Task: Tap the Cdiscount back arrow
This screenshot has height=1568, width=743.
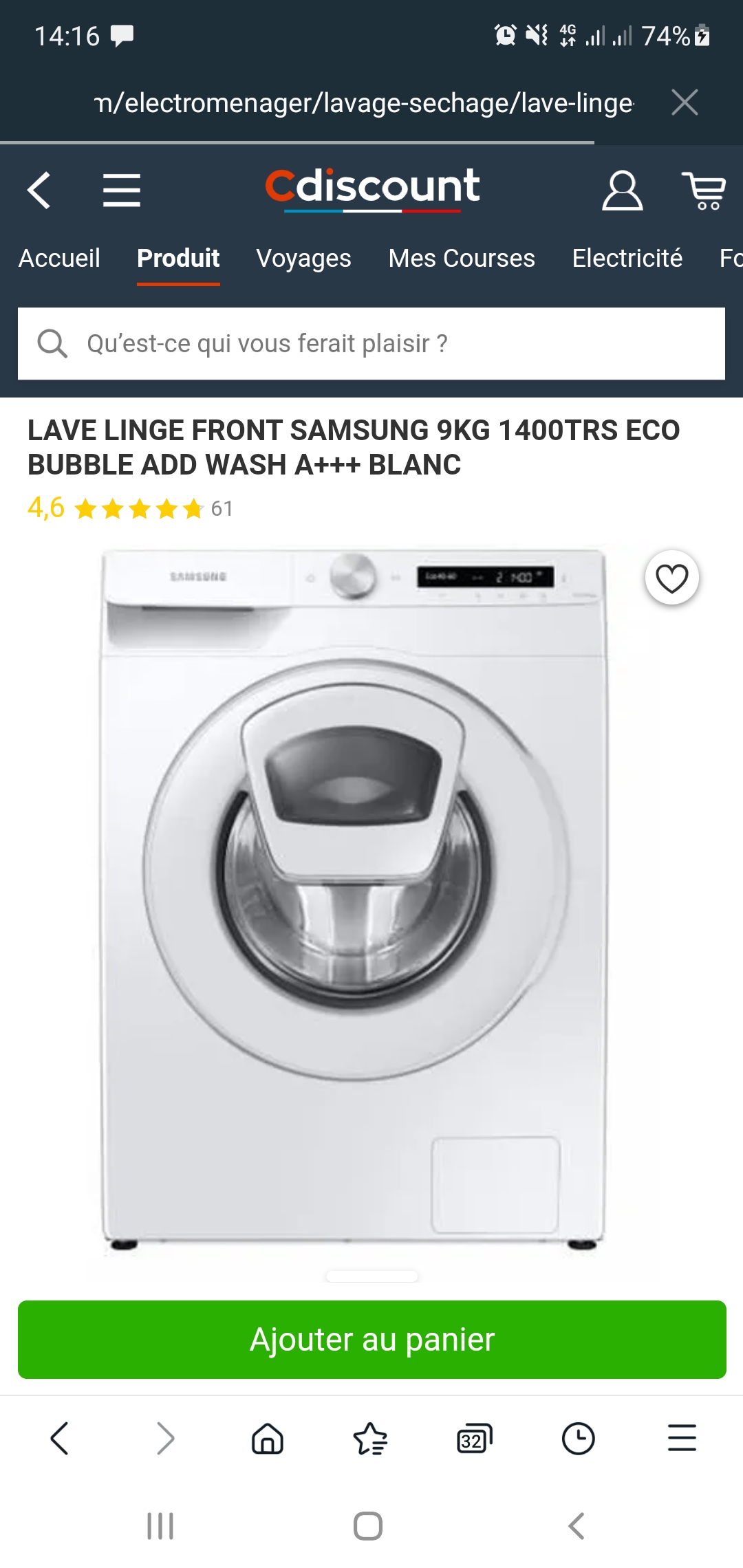Action: click(39, 190)
